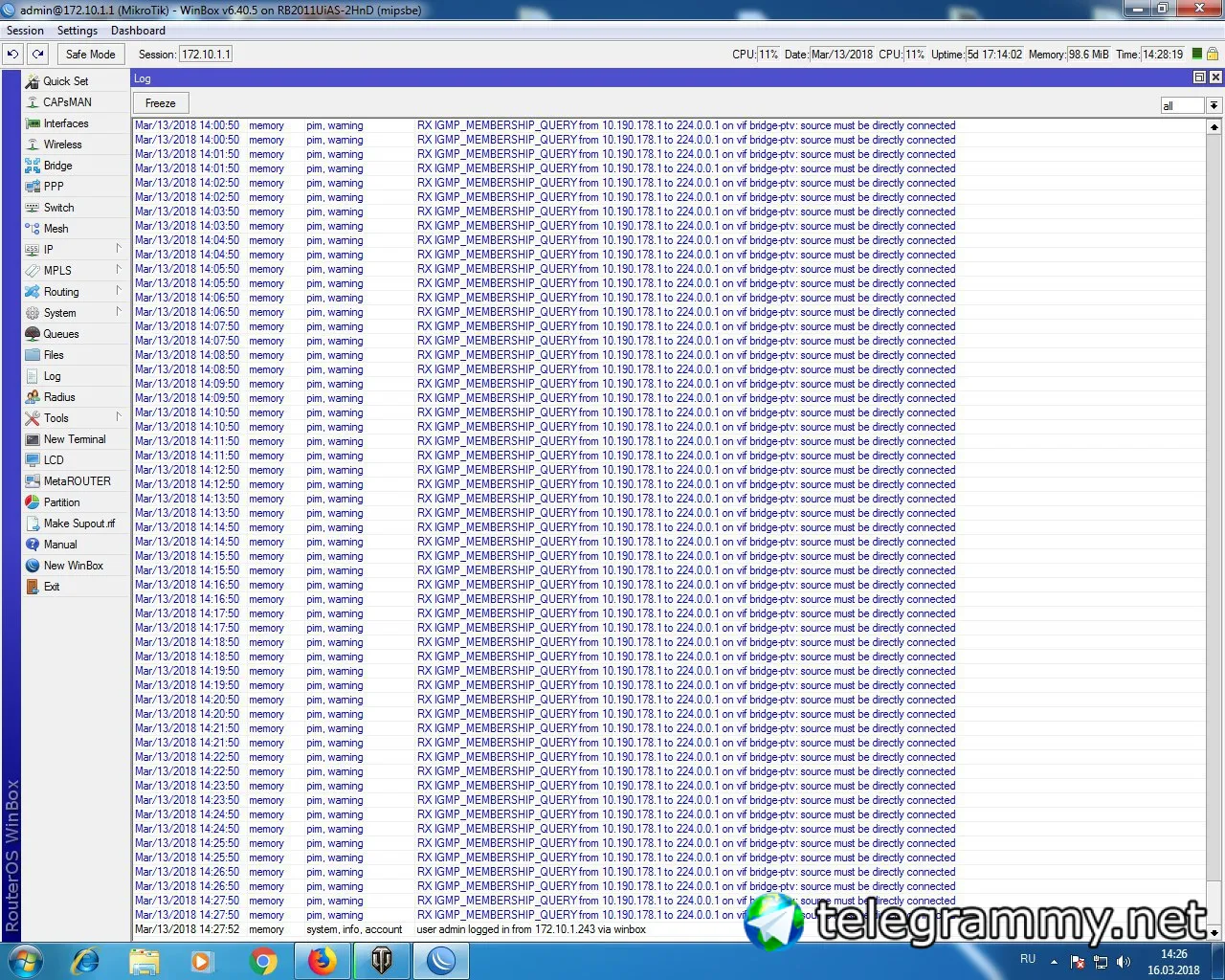Expand the Tools submenu arrow

pyautogui.click(x=119, y=417)
